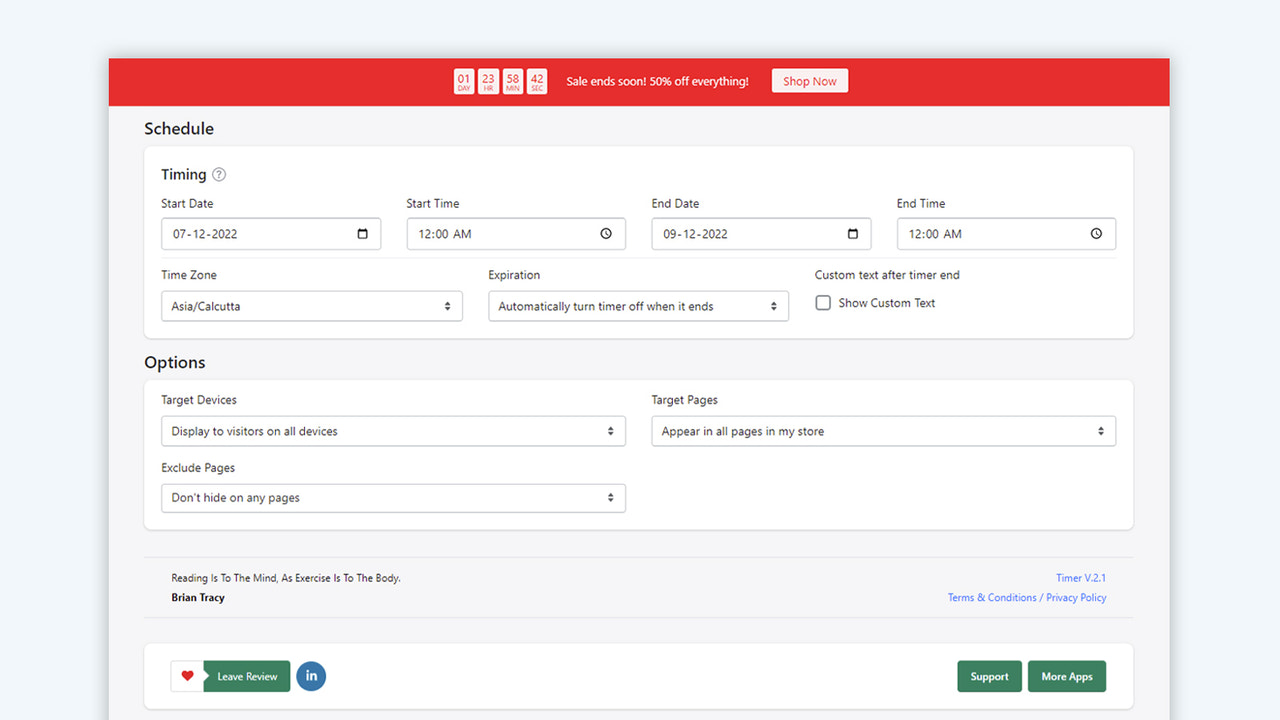Click the More Apps button
The height and width of the screenshot is (720, 1280).
pyautogui.click(x=1066, y=676)
